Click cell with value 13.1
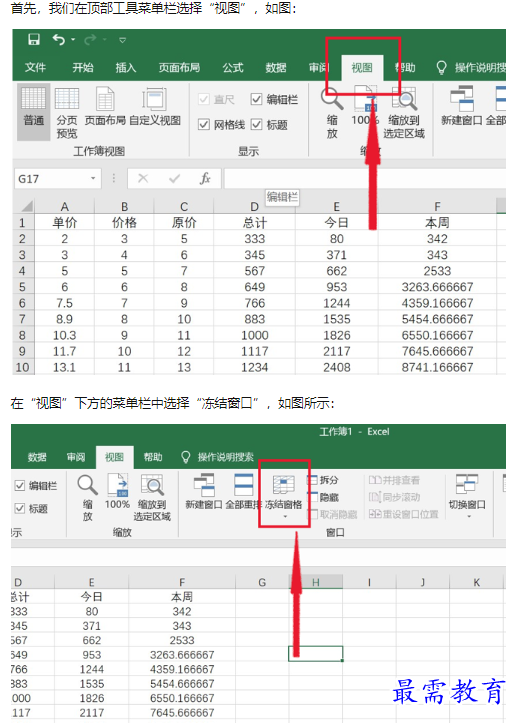The image size is (514, 723). click(x=65, y=367)
